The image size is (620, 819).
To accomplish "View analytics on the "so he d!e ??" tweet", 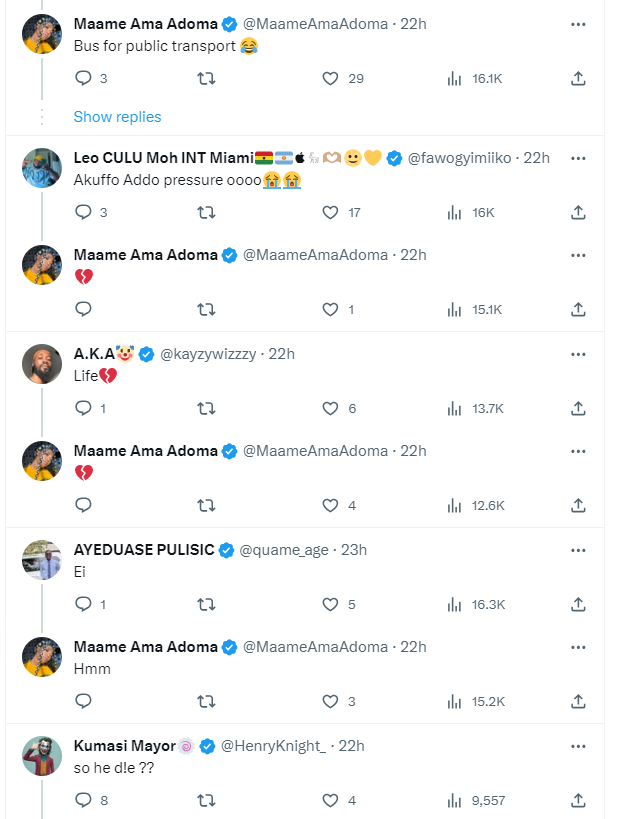I will click(454, 800).
